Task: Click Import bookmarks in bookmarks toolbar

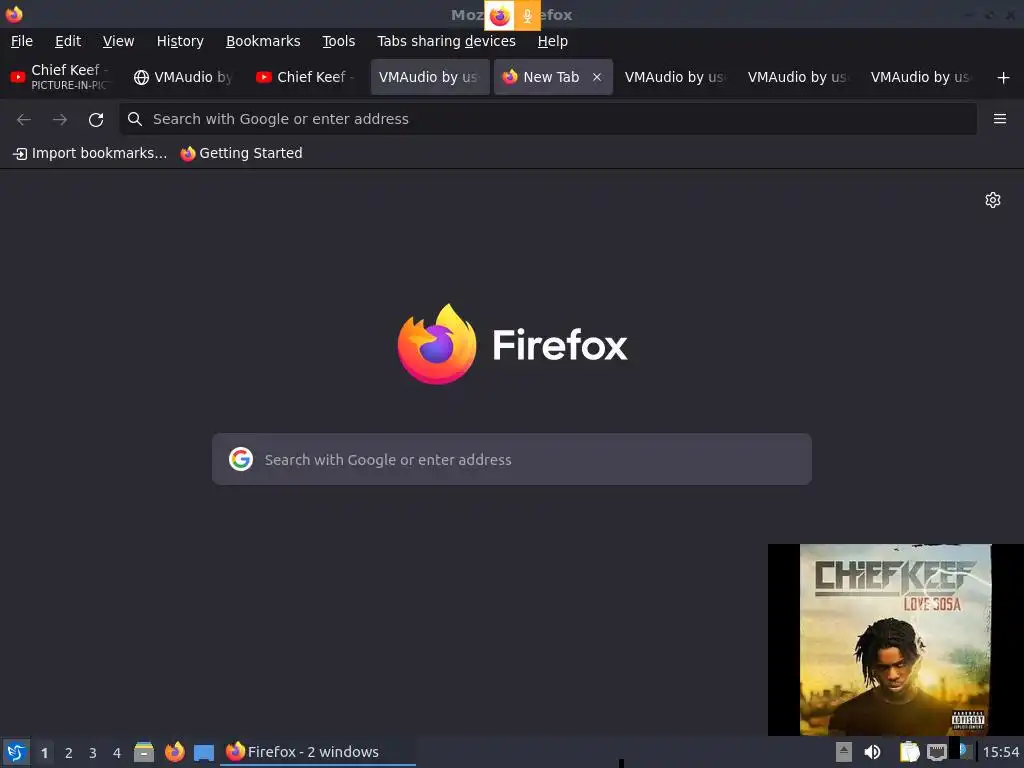Action: 90,153
